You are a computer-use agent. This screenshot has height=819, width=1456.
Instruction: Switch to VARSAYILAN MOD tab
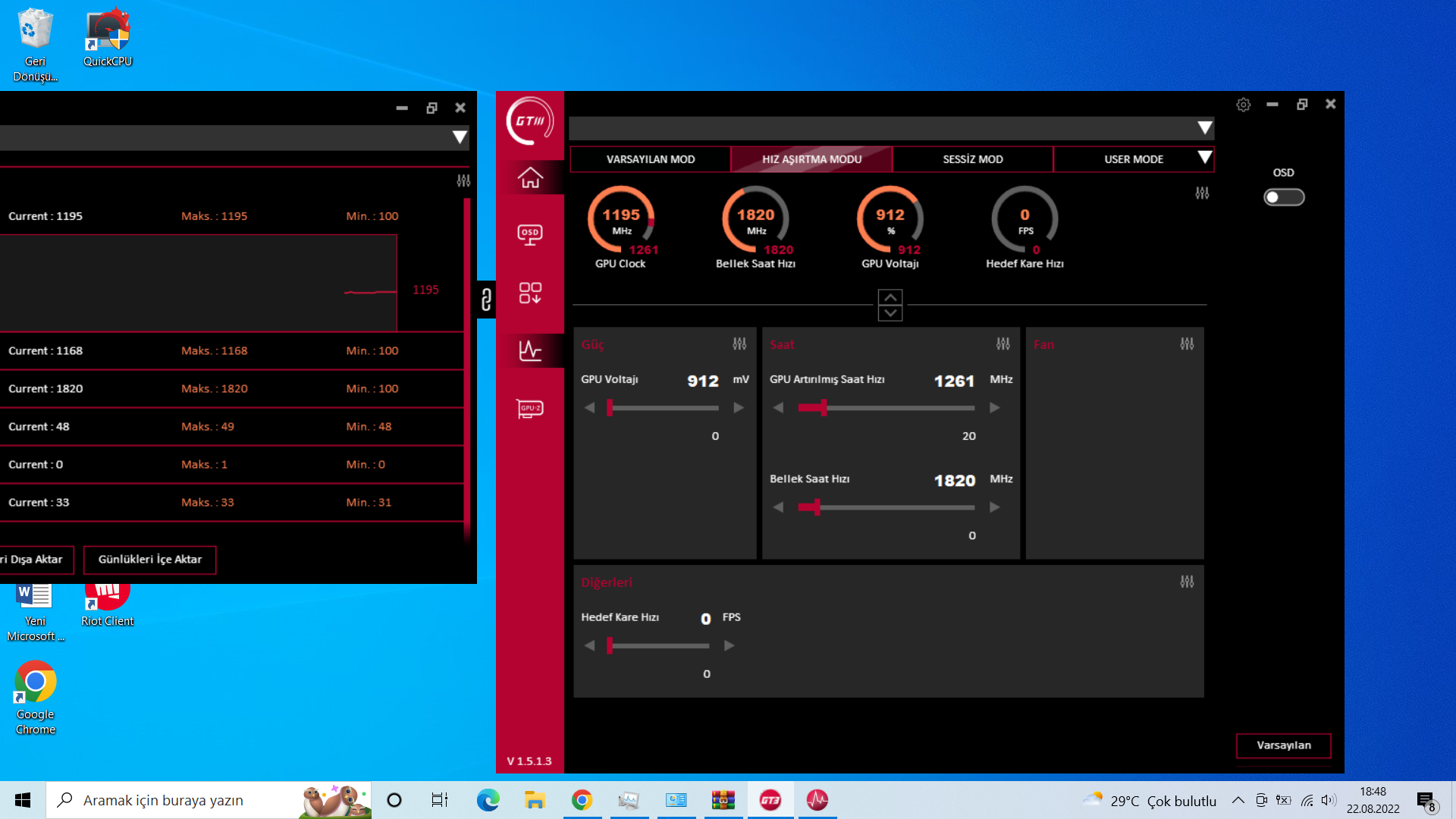(650, 159)
